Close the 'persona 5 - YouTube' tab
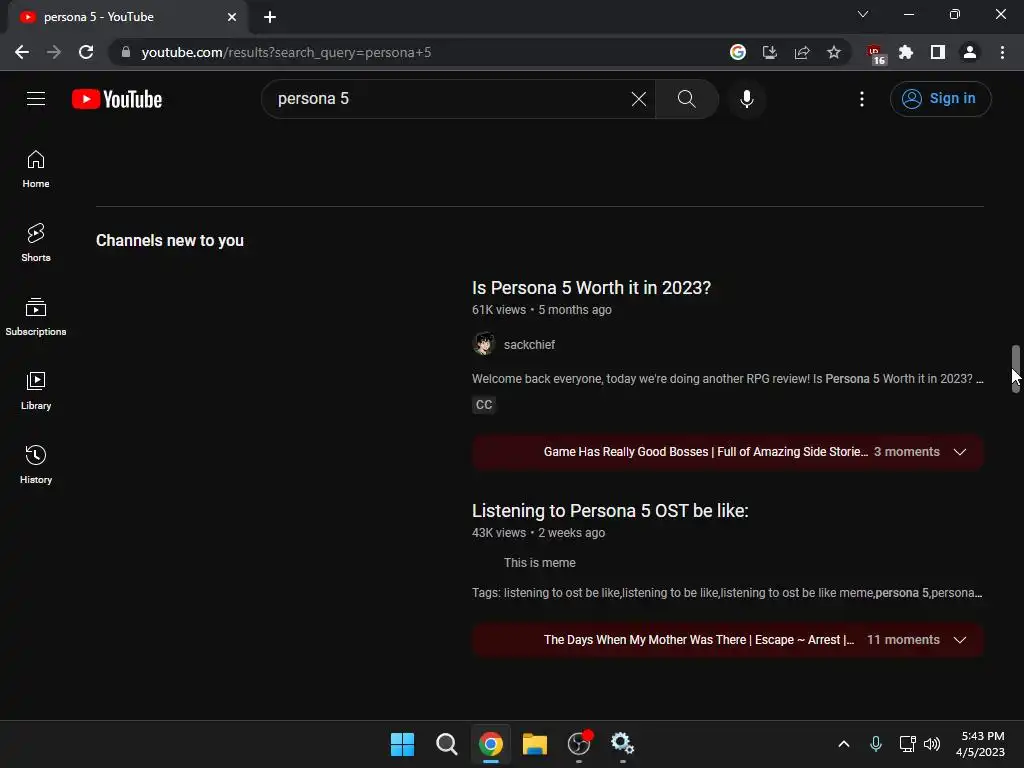Viewport: 1024px width, 768px height. click(232, 17)
